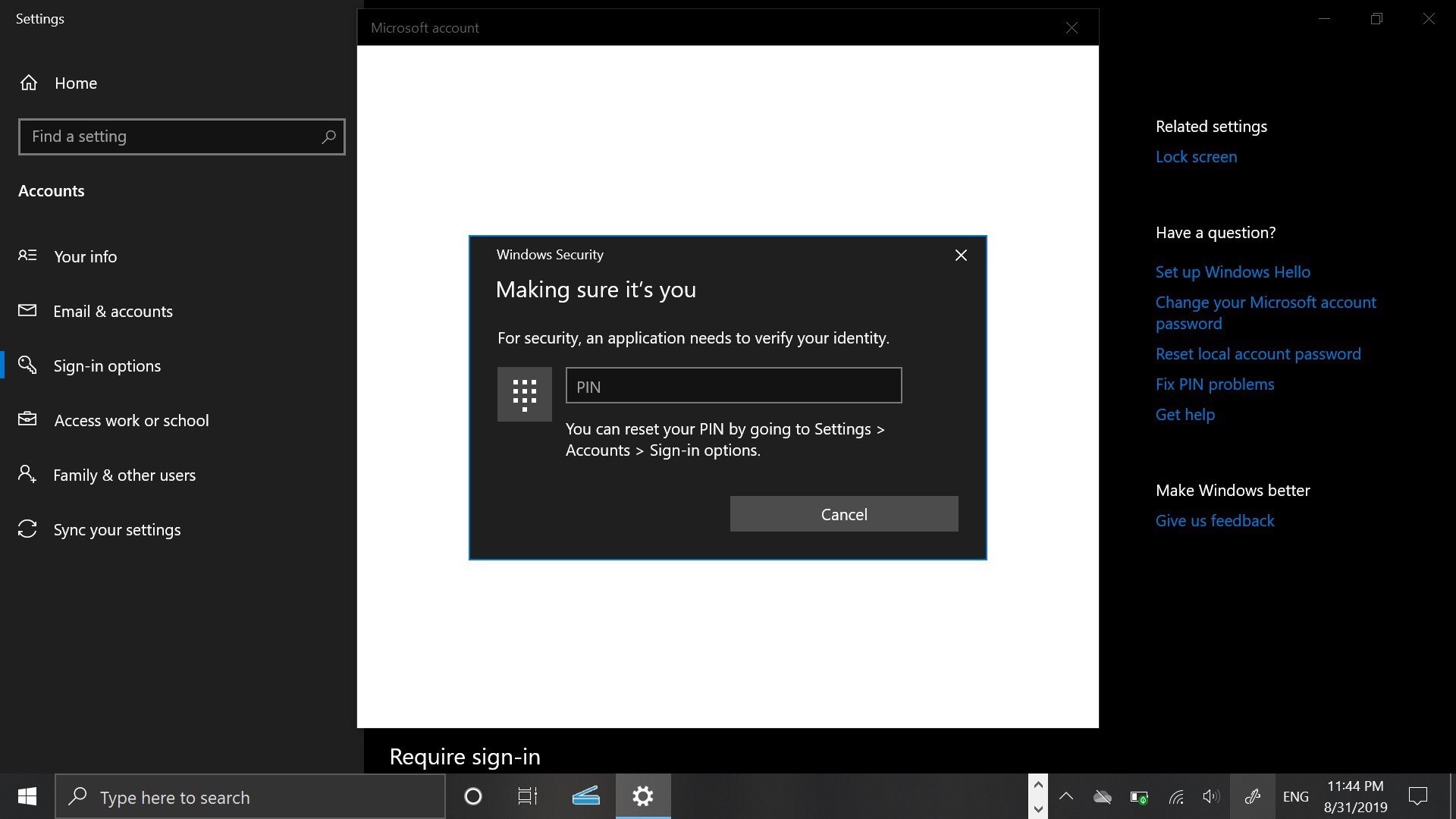Image resolution: width=1456 pixels, height=819 pixels.
Task: Click the taskbar scroll up arrow
Action: click(x=1038, y=785)
